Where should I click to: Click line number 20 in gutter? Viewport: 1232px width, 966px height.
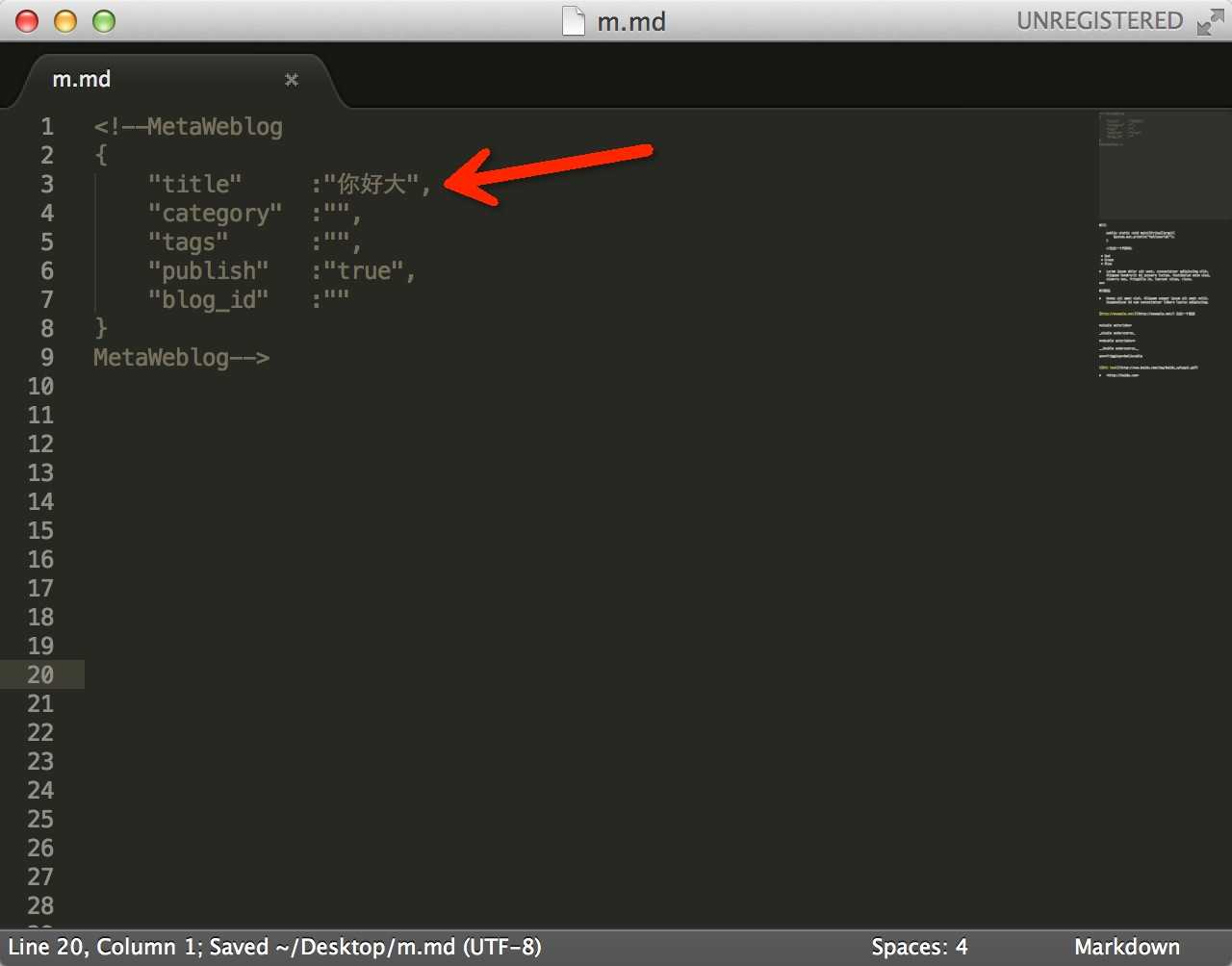coord(40,675)
